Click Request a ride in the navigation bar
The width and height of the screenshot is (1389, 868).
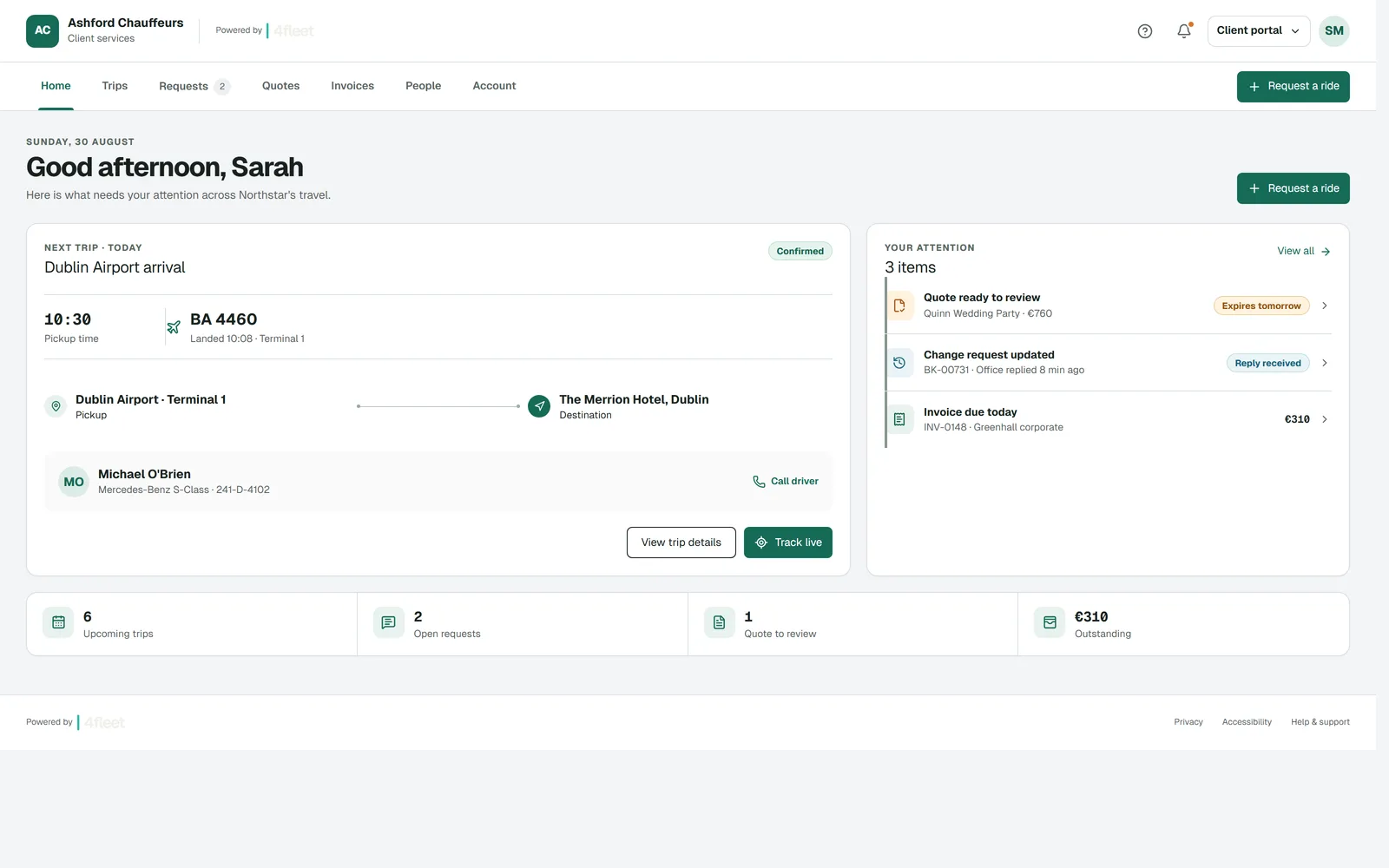tap(1293, 87)
